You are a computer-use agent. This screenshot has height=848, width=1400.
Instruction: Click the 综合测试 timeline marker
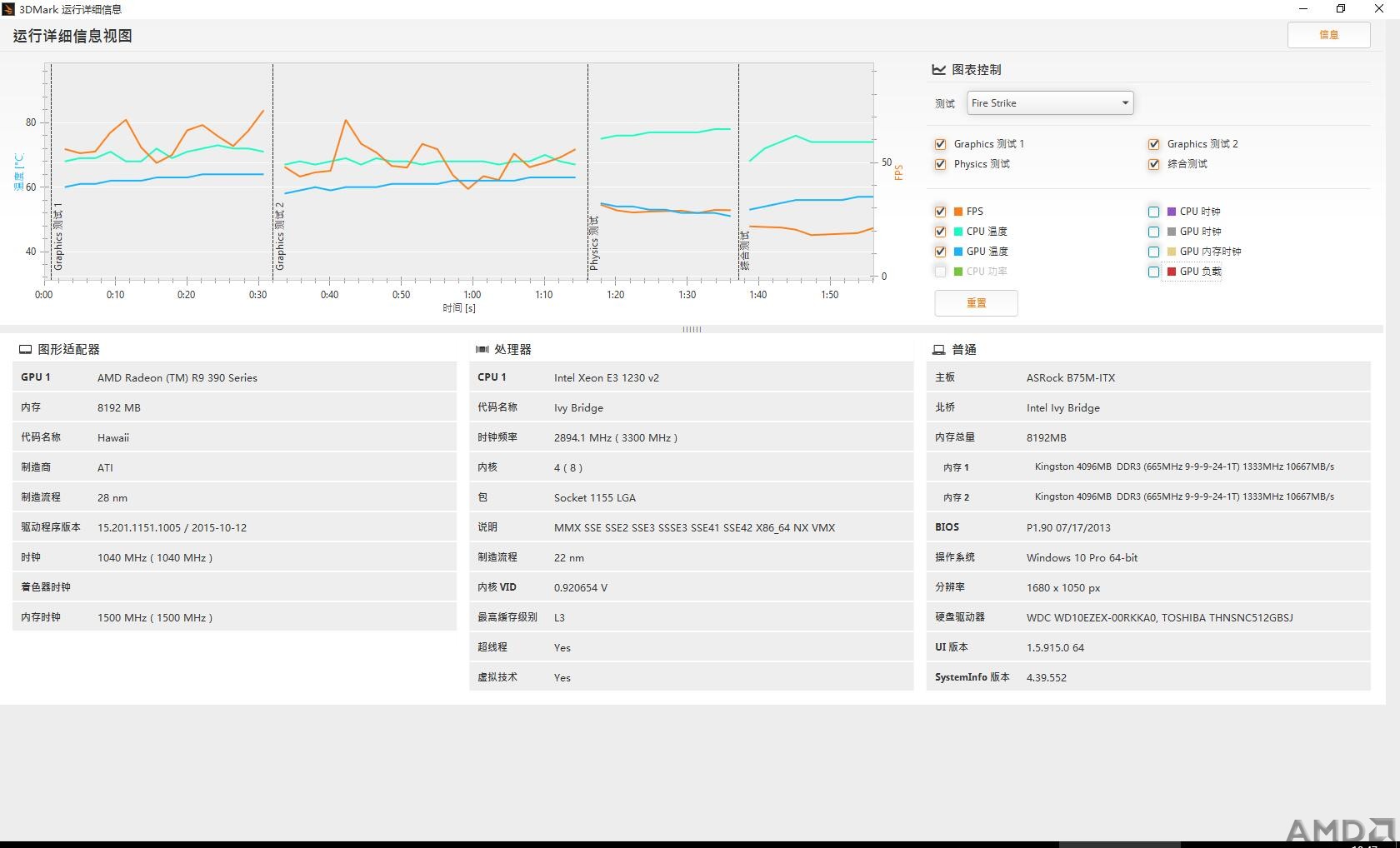click(745, 251)
